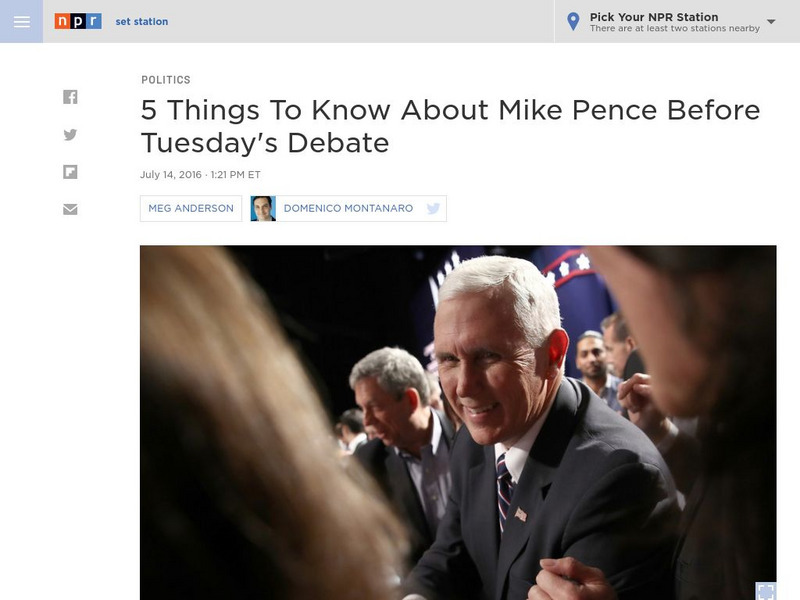Go to the NPR home logo
800x600 pixels.
pyautogui.click(x=78, y=21)
